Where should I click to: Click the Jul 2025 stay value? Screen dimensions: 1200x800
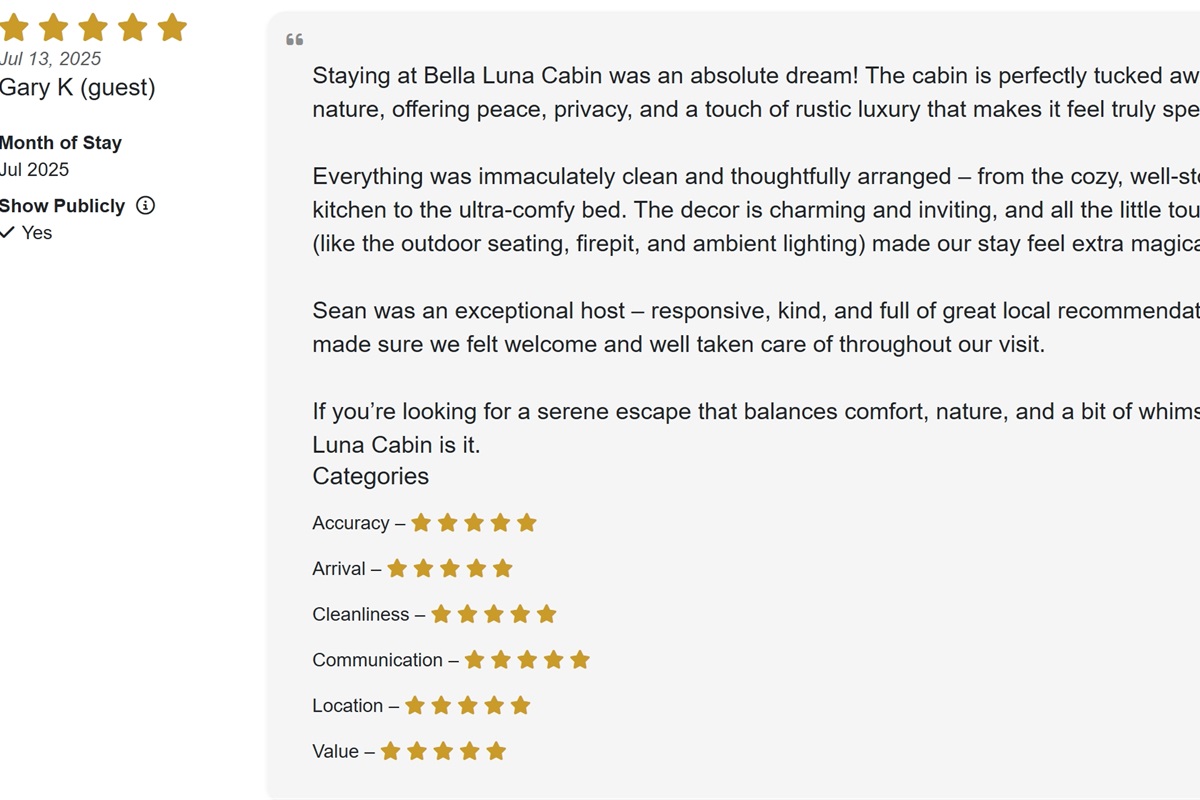click(x=35, y=170)
